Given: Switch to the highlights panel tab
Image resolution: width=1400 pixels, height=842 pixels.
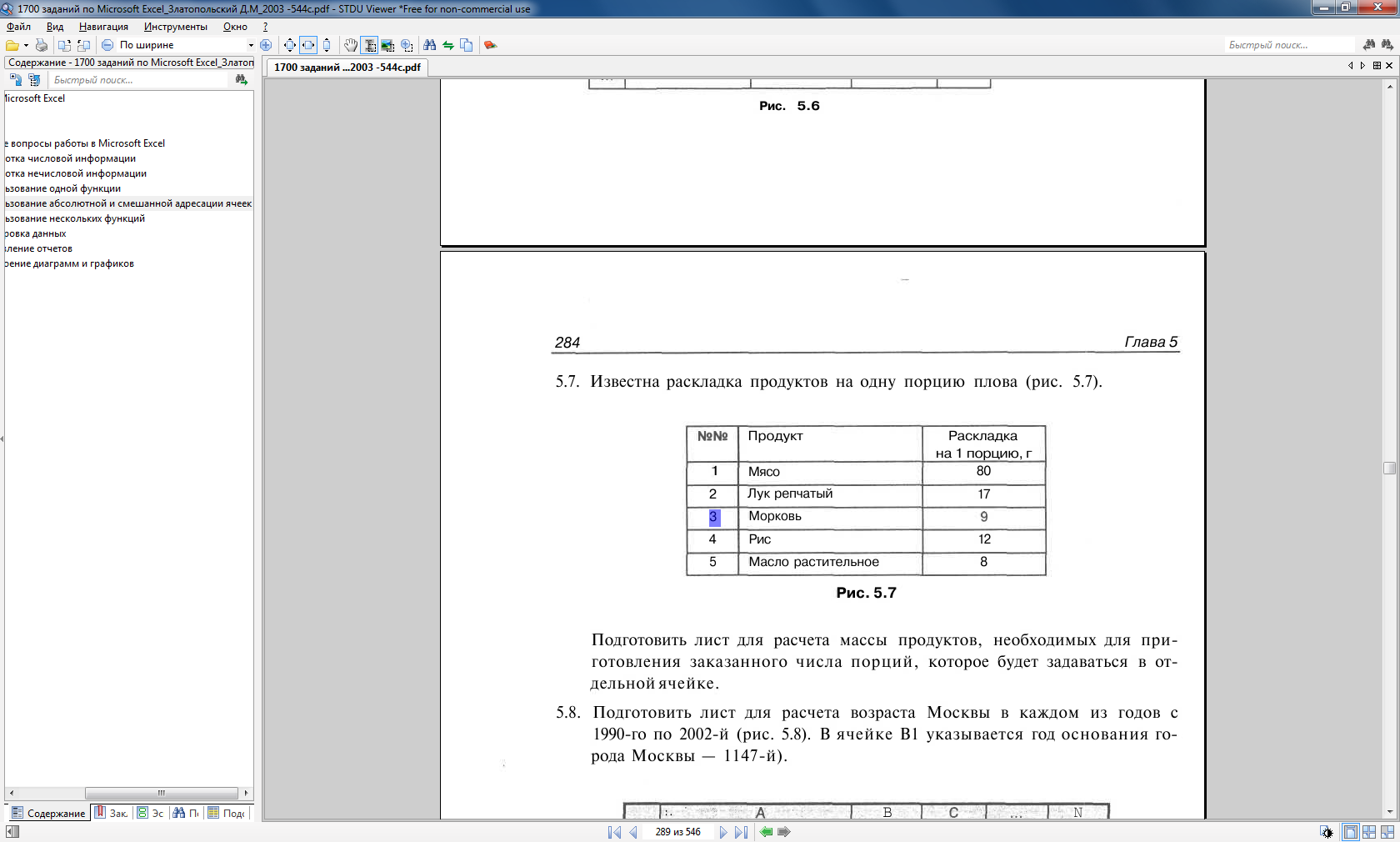Looking at the screenshot, I should 227,813.
